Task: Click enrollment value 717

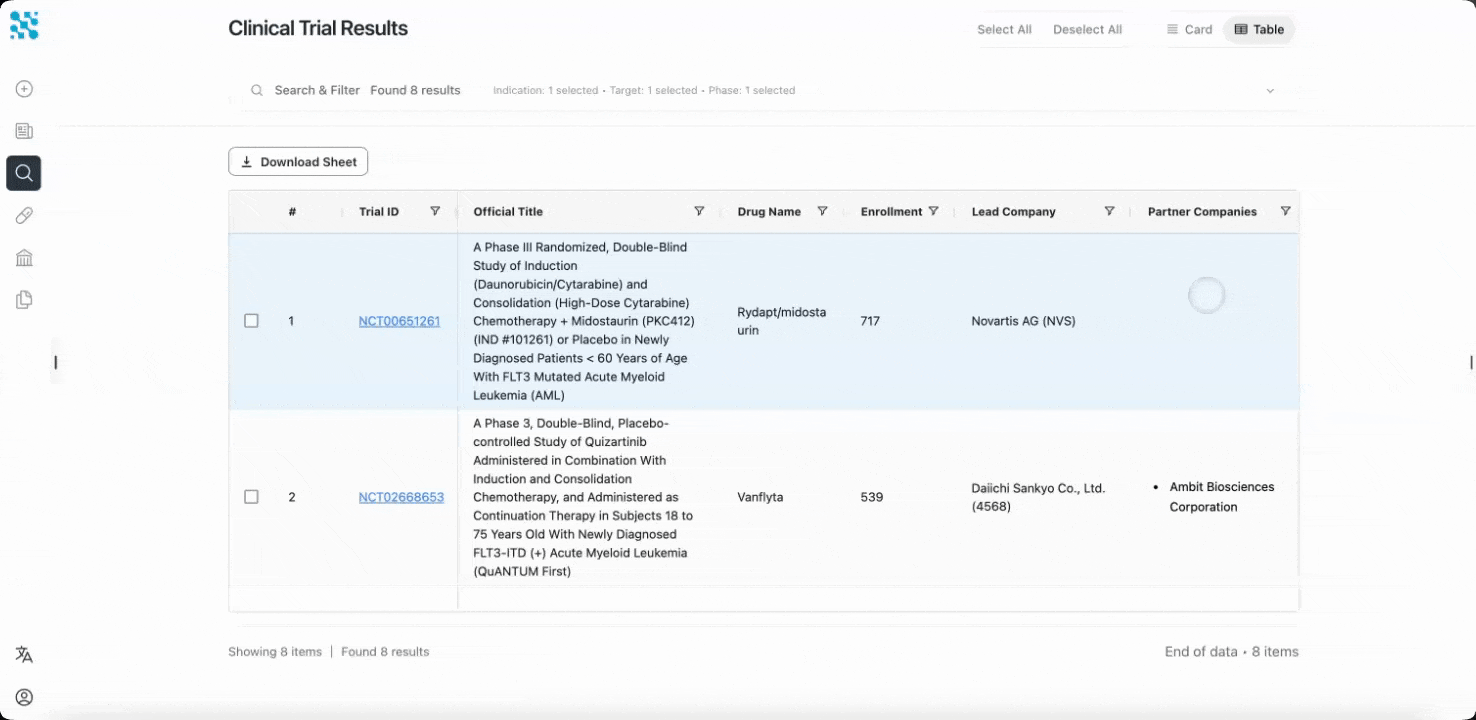Action: tap(870, 321)
